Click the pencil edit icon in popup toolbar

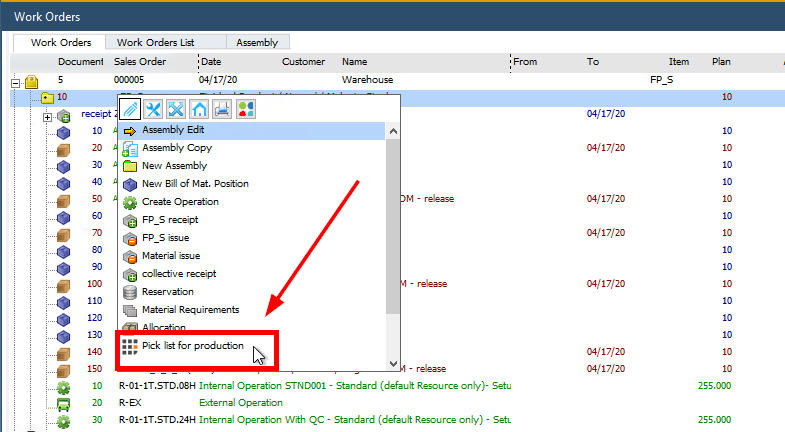(x=130, y=109)
